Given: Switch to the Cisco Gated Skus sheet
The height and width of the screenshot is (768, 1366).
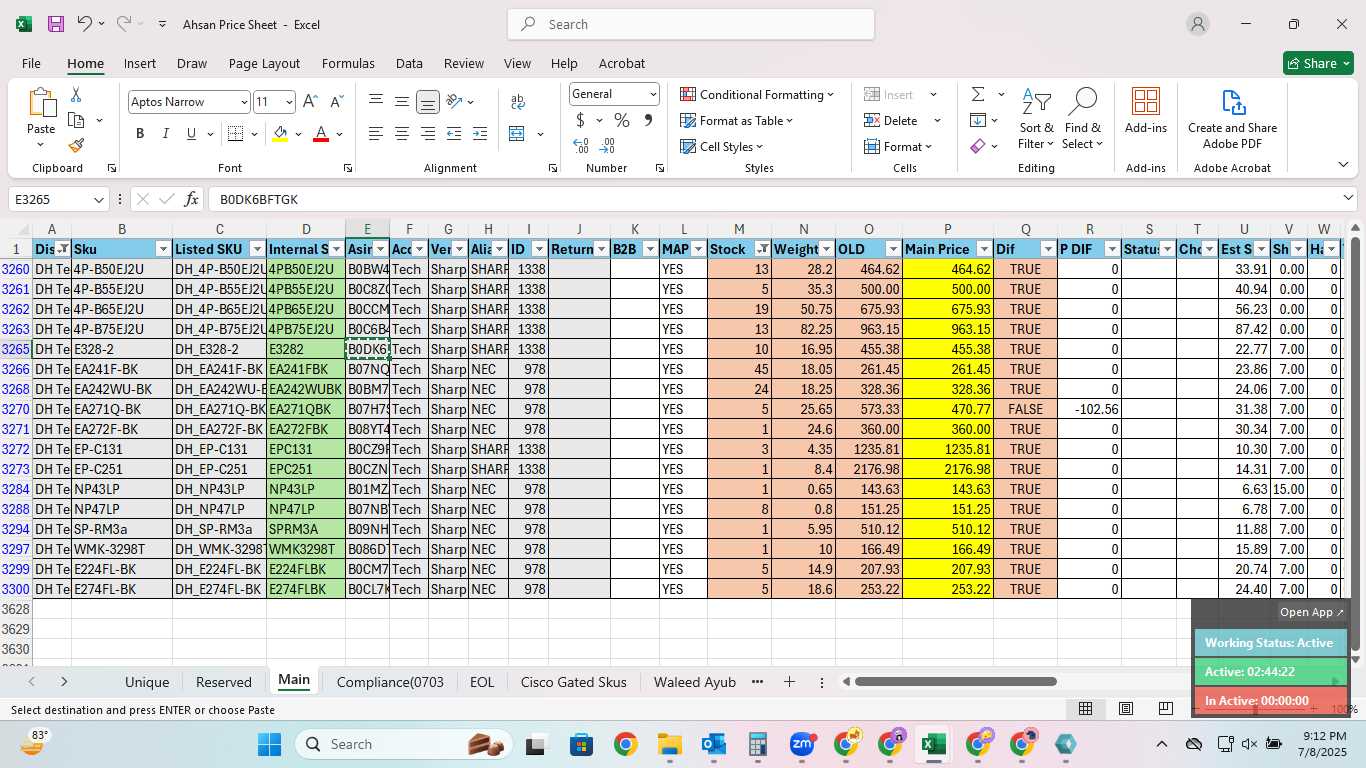Looking at the screenshot, I should coord(574,682).
